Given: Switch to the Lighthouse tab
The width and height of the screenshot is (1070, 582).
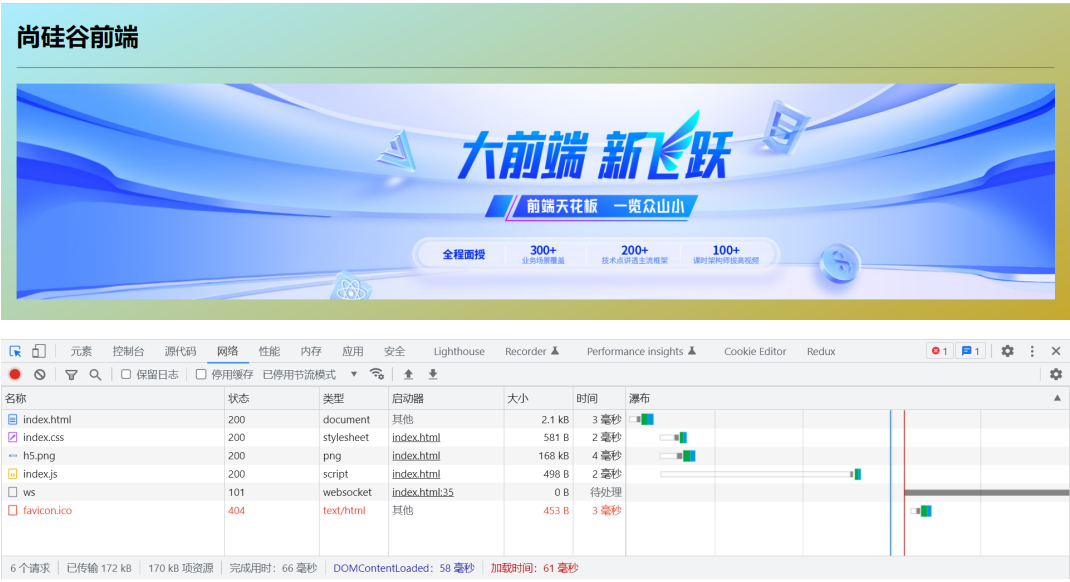Looking at the screenshot, I should pos(459,351).
